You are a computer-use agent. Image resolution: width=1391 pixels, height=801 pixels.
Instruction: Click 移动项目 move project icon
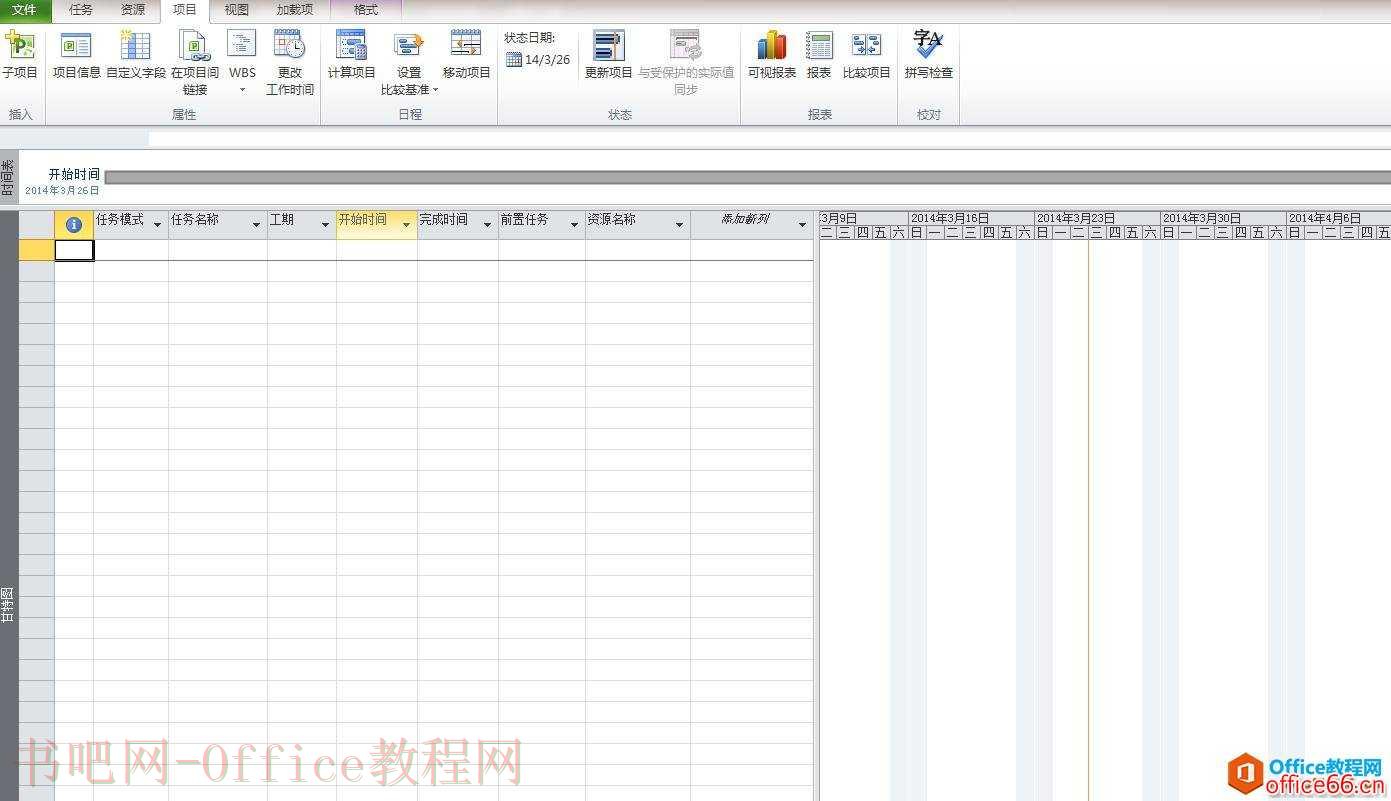tap(467, 56)
